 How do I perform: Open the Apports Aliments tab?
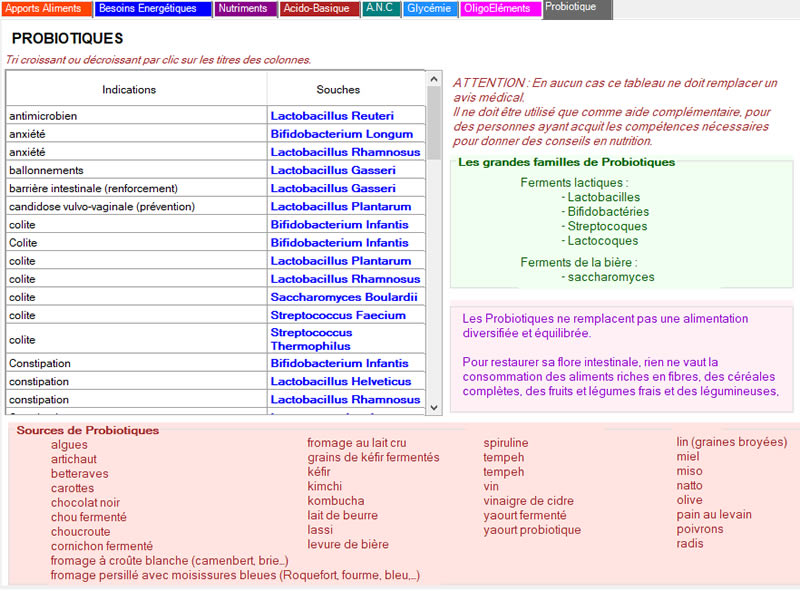point(46,8)
